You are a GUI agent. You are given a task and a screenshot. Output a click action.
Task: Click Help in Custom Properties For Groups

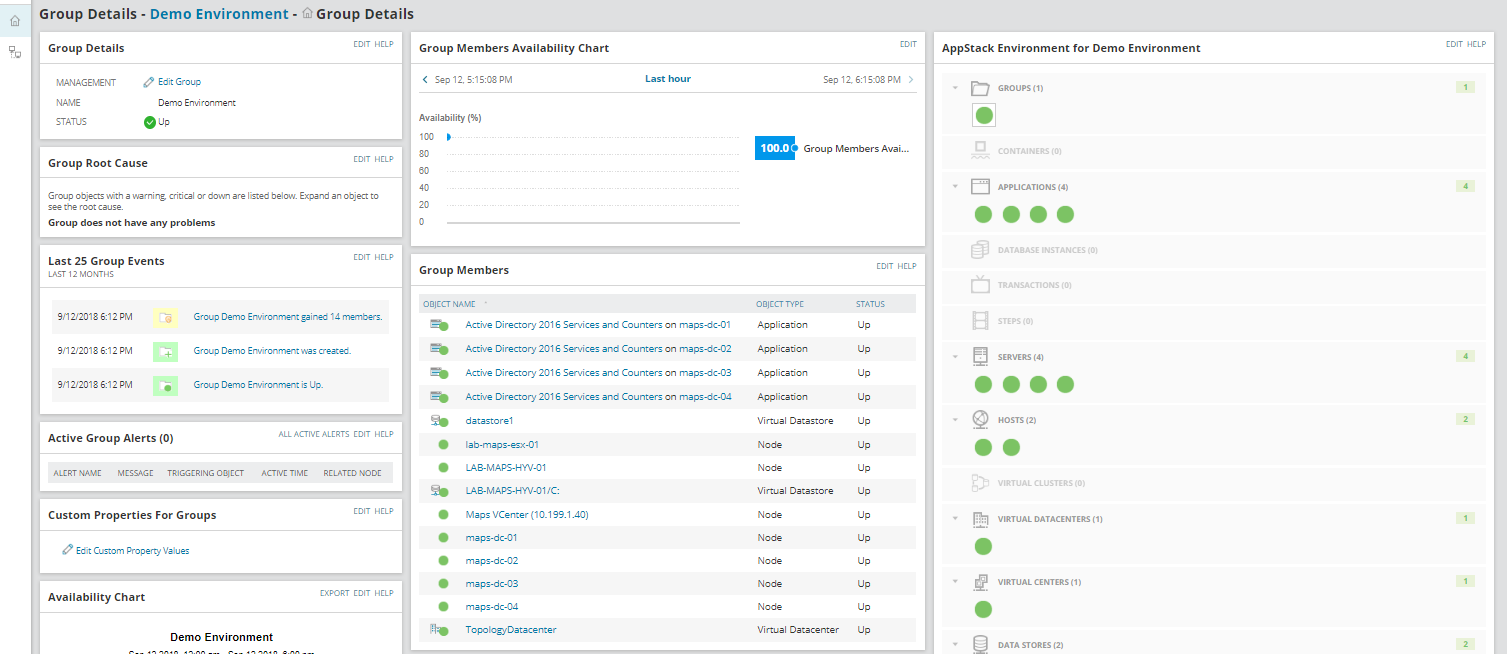pos(384,511)
